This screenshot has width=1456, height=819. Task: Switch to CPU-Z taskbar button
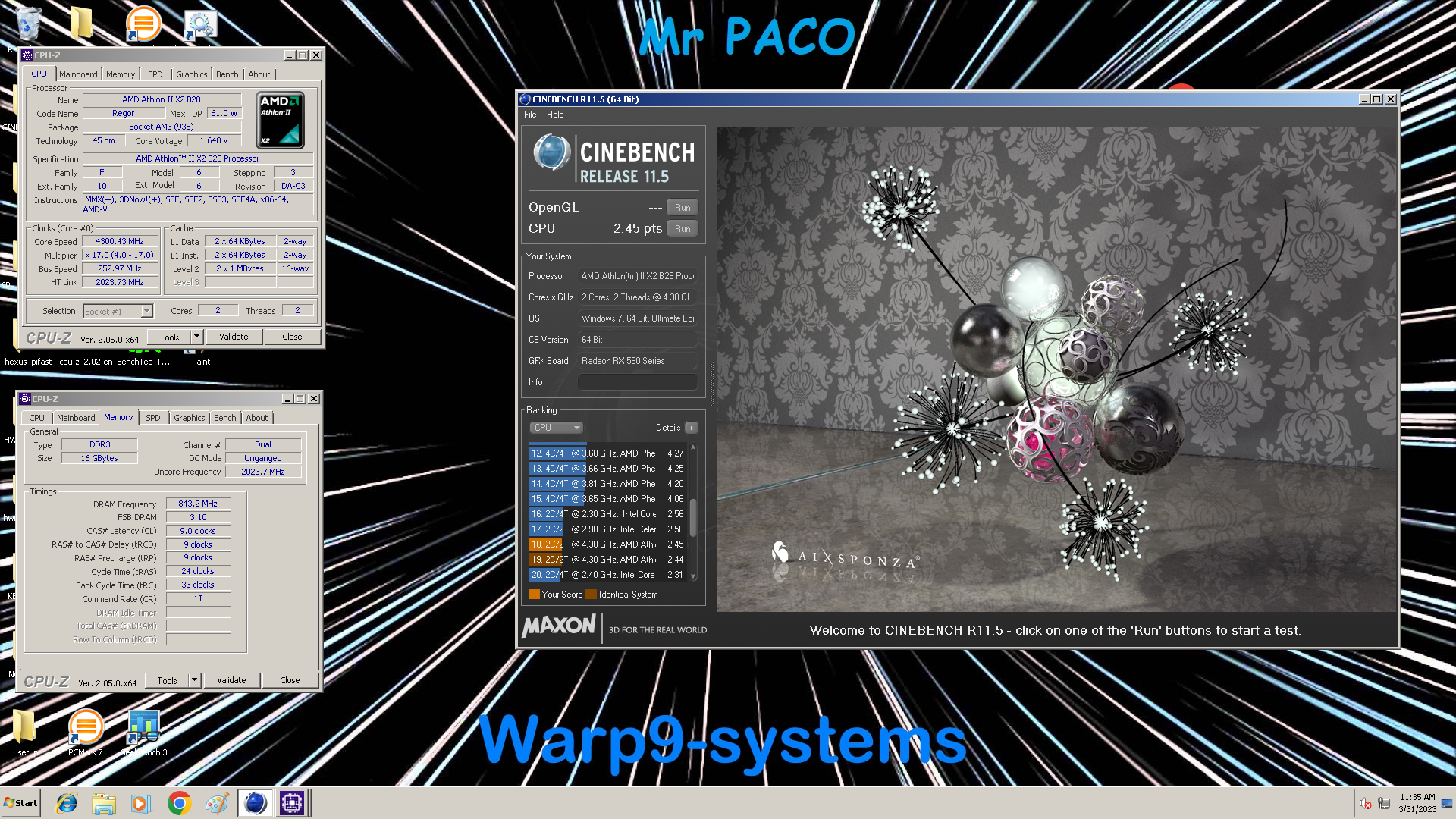tap(292, 803)
